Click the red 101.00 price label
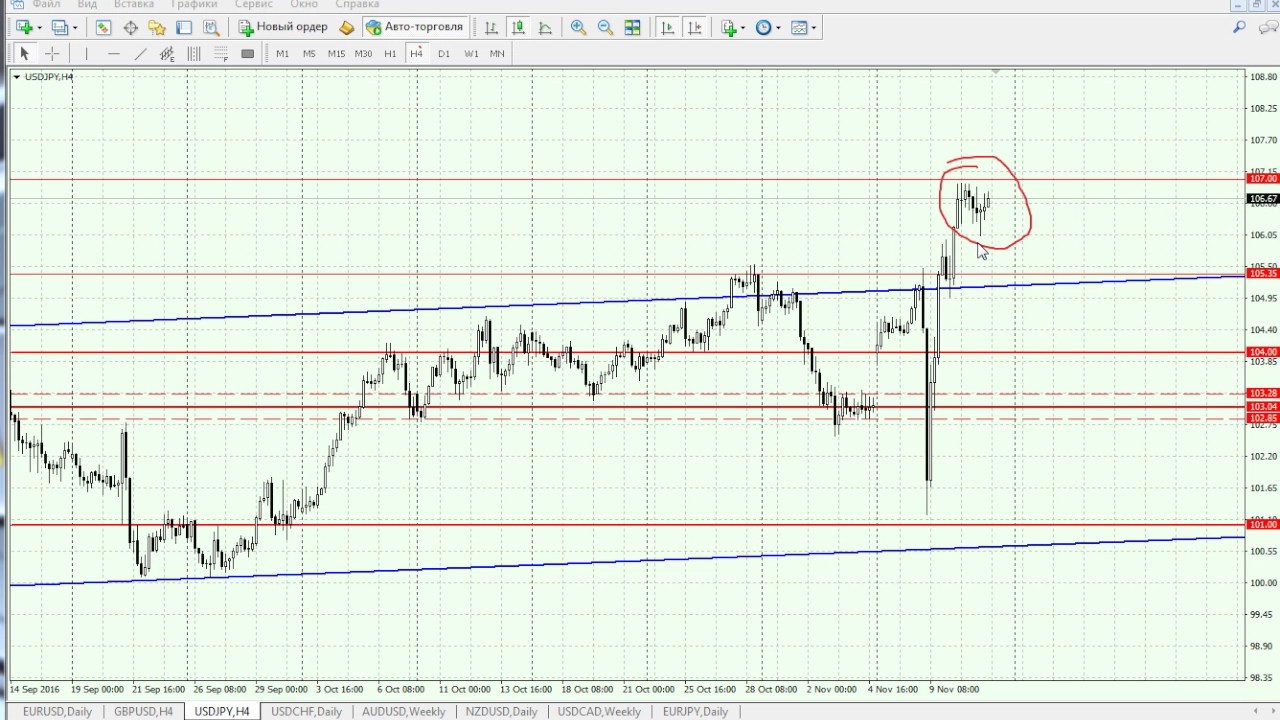Viewport: 1280px width, 720px height. (x=1263, y=525)
